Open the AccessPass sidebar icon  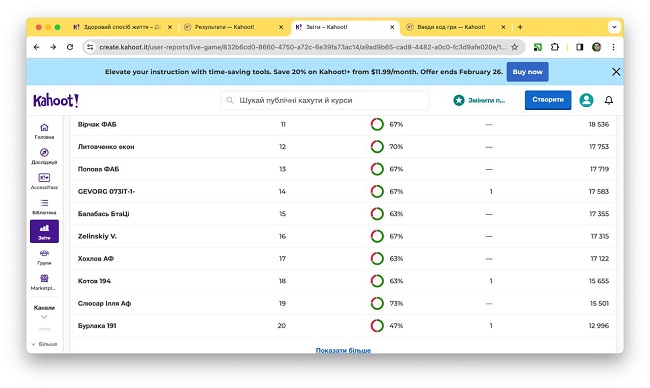pos(44,182)
